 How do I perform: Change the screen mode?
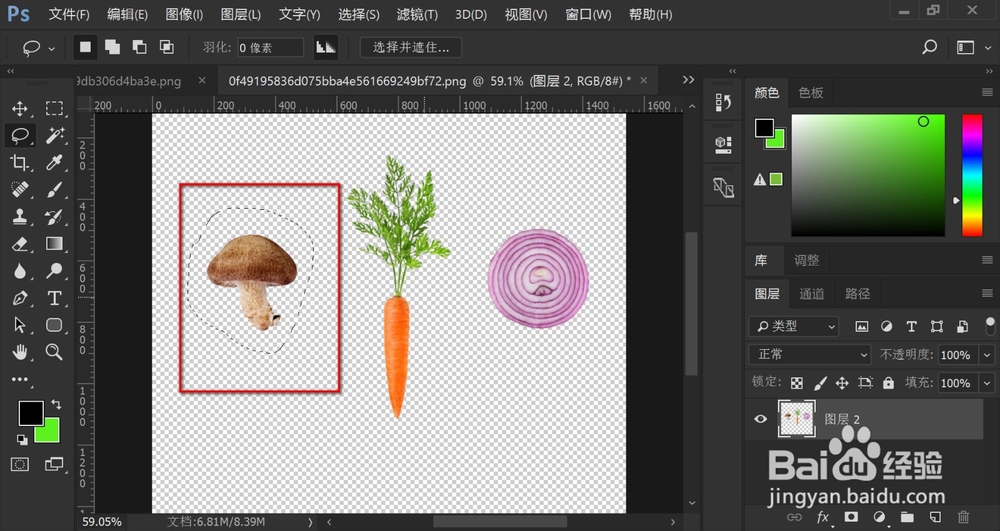coord(54,465)
